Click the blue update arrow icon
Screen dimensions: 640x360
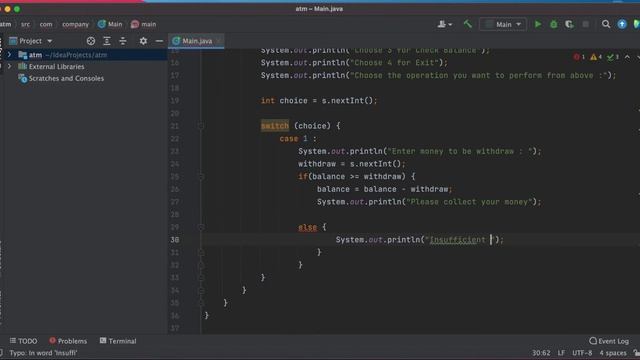pyautogui.click(x=622, y=24)
